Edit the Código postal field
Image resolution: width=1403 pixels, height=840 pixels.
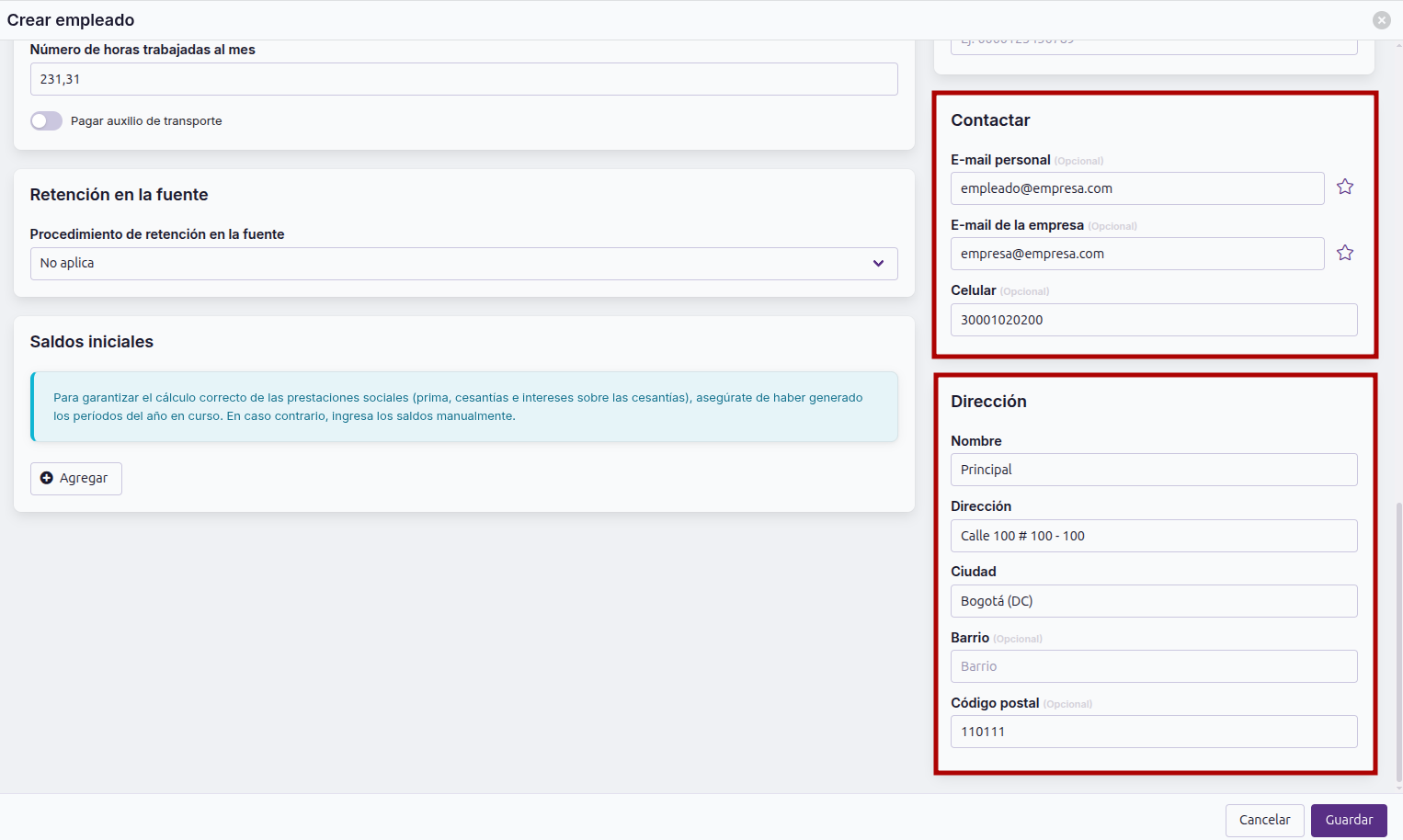click(1154, 732)
